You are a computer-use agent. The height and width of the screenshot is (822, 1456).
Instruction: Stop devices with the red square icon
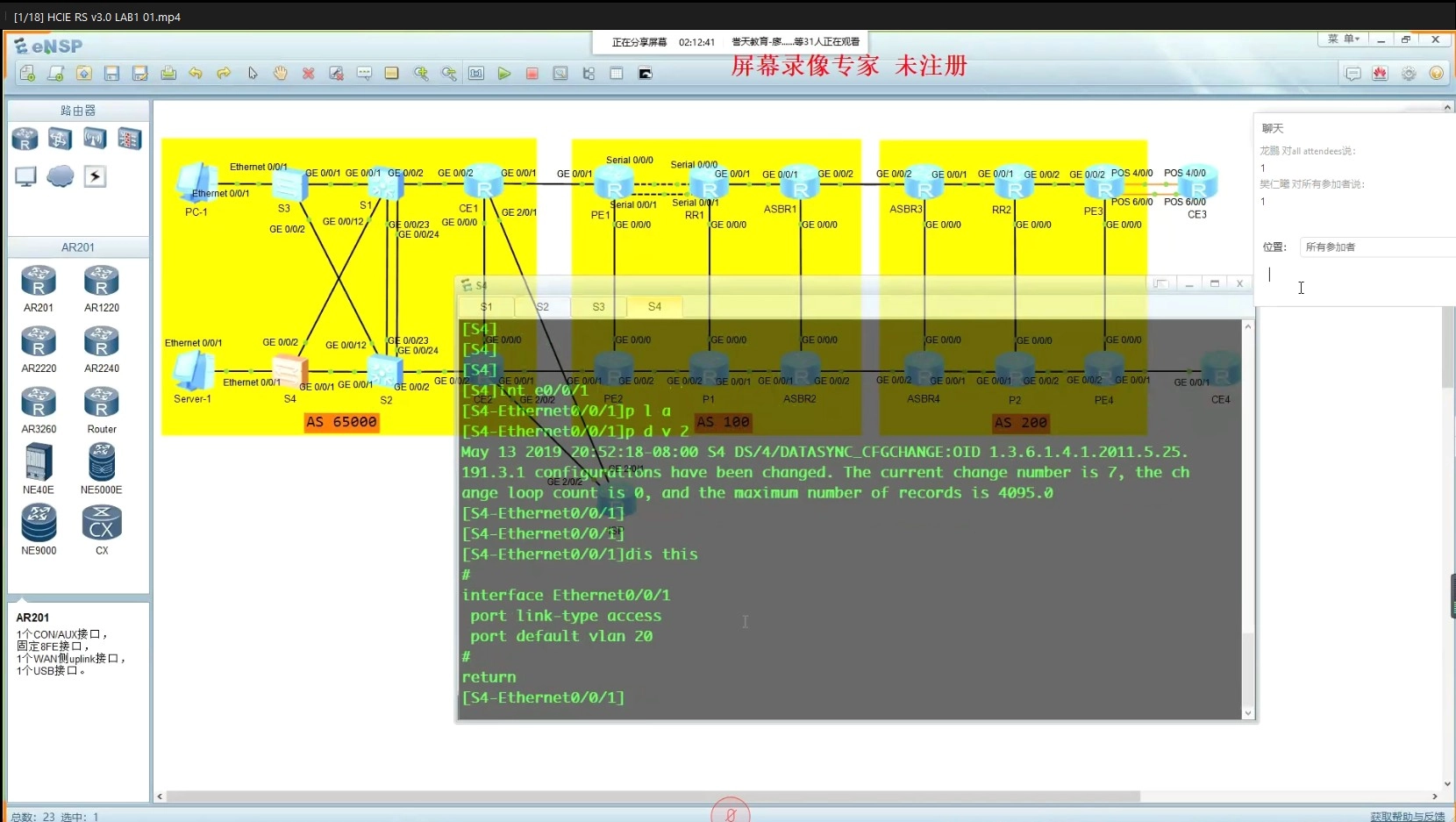tap(532, 74)
